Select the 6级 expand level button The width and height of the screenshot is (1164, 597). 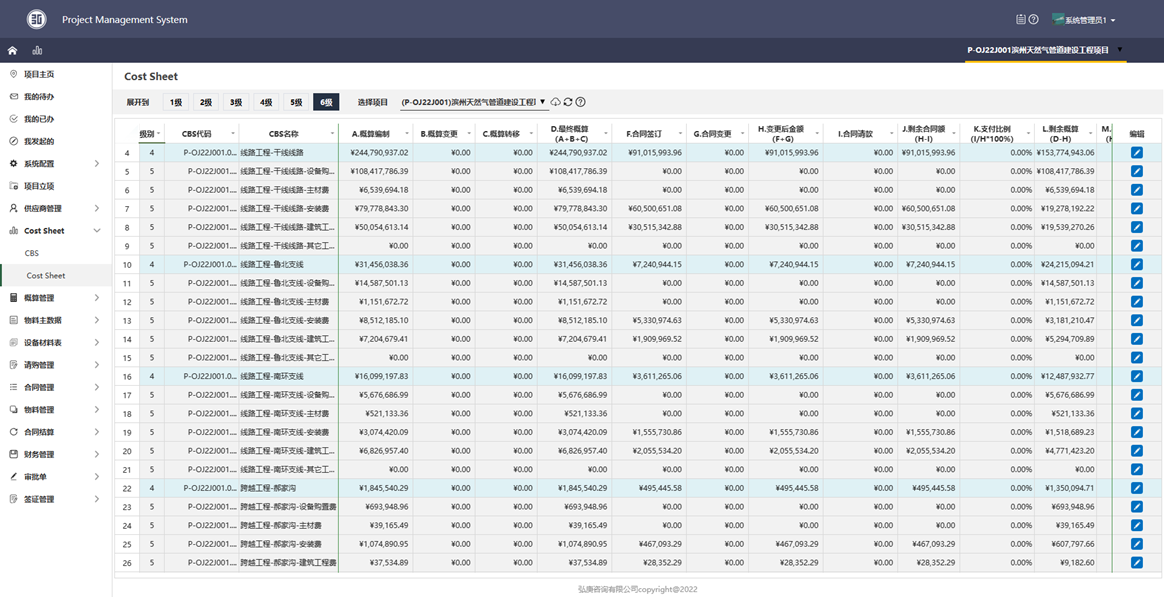(x=327, y=102)
